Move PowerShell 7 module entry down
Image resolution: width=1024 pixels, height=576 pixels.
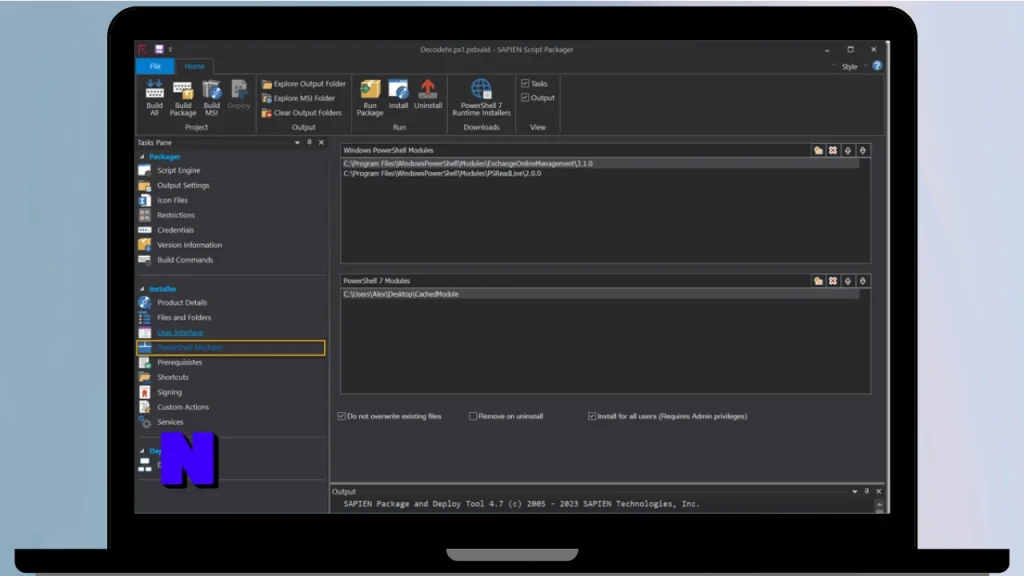point(863,281)
